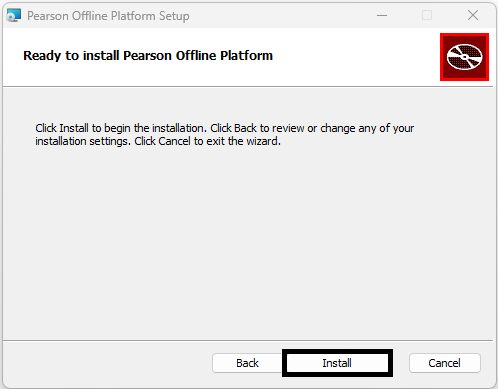Click the Install button

pyautogui.click(x=337, y=363)
